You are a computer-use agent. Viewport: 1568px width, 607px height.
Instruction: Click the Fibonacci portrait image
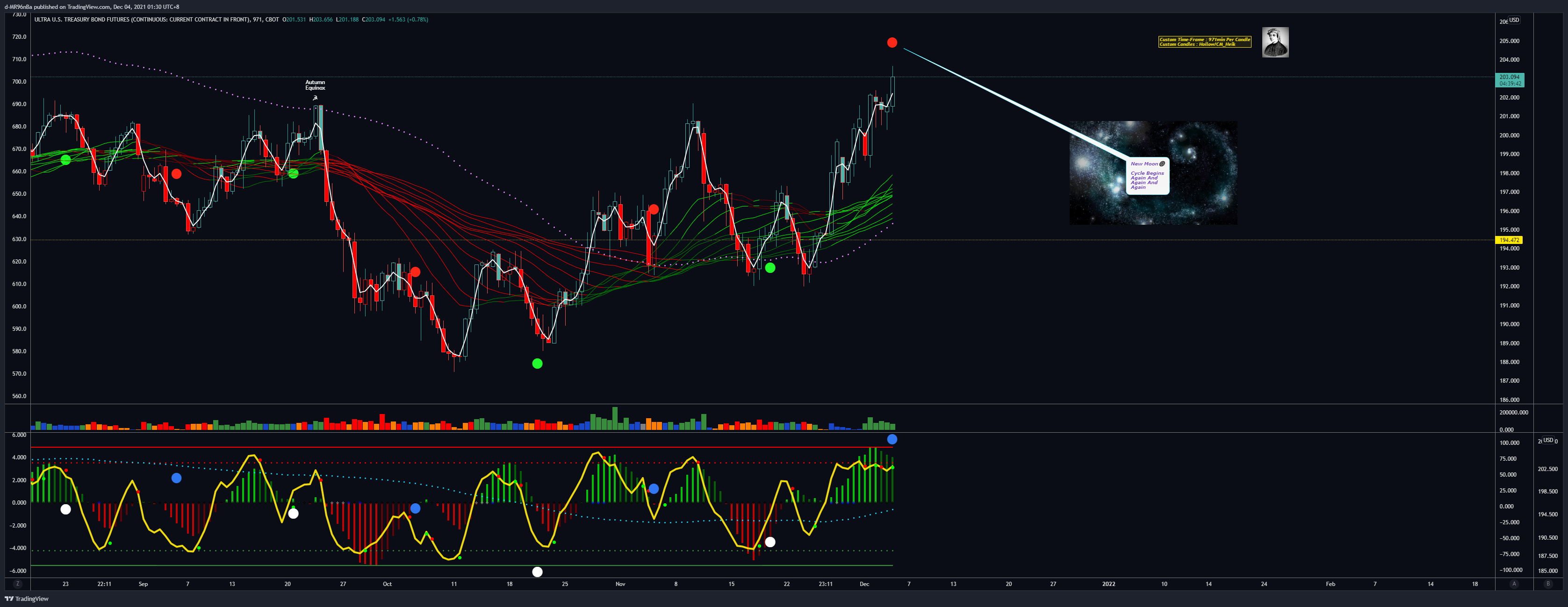coord(1275,43)
